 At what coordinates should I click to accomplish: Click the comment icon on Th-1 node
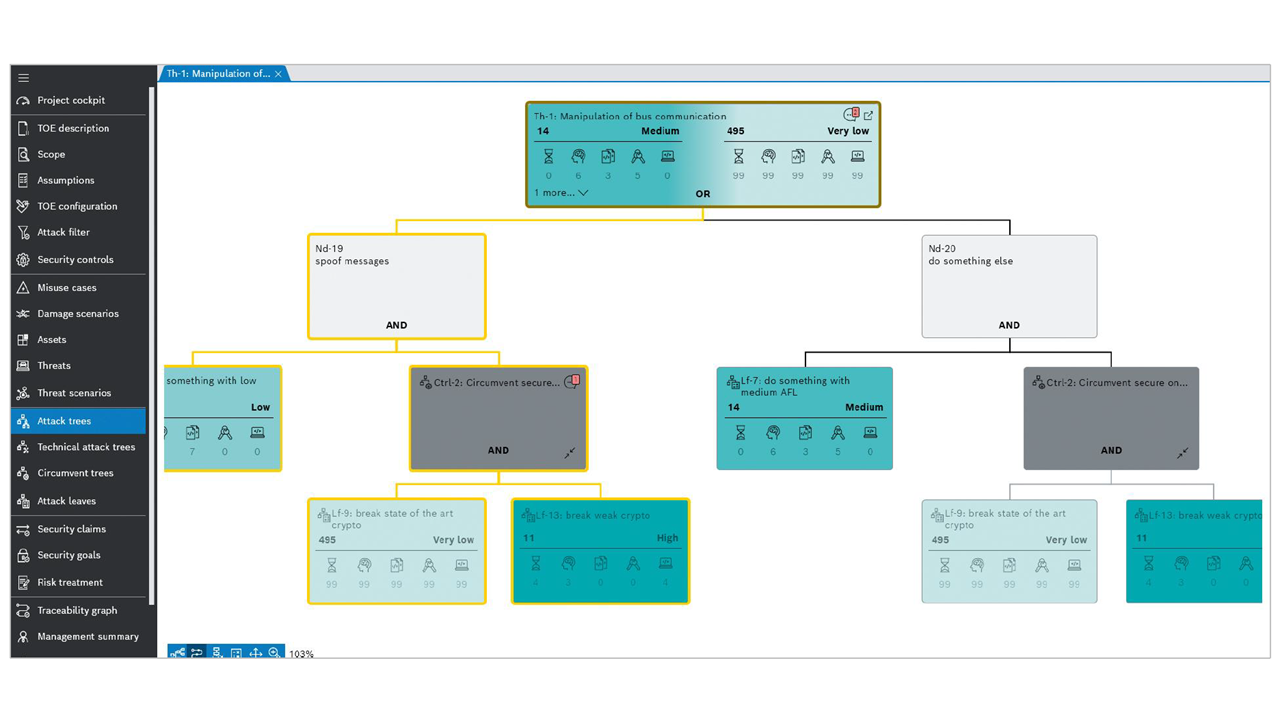coord(851,115)
